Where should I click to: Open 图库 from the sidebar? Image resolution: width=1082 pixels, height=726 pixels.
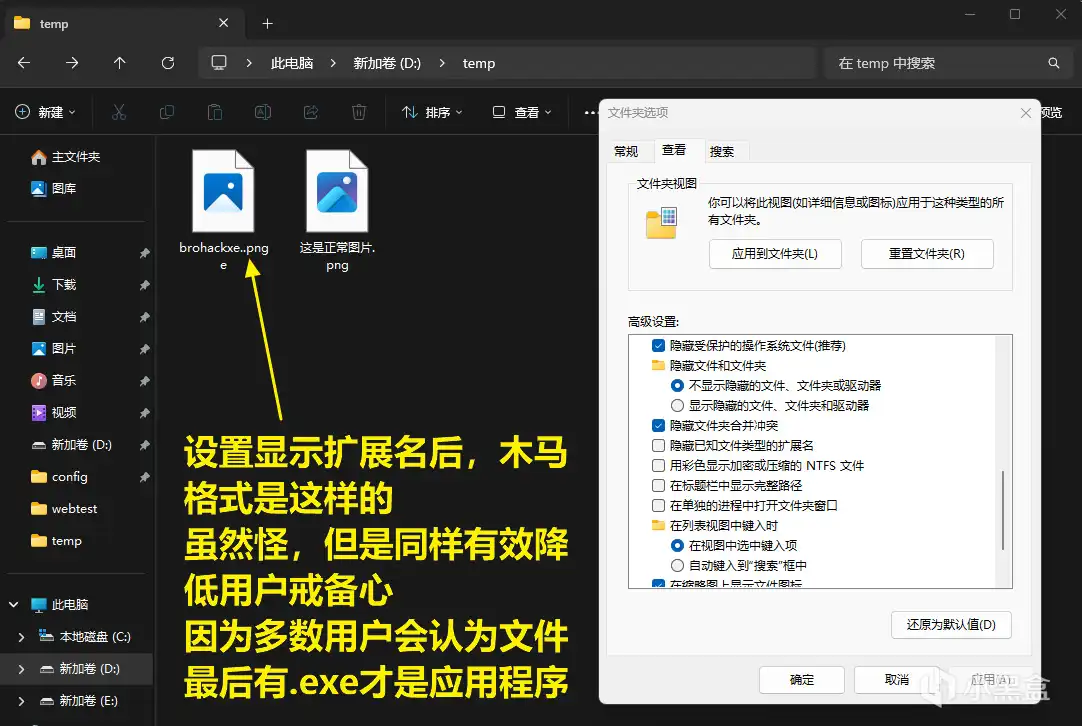click(x=64, y=188)
